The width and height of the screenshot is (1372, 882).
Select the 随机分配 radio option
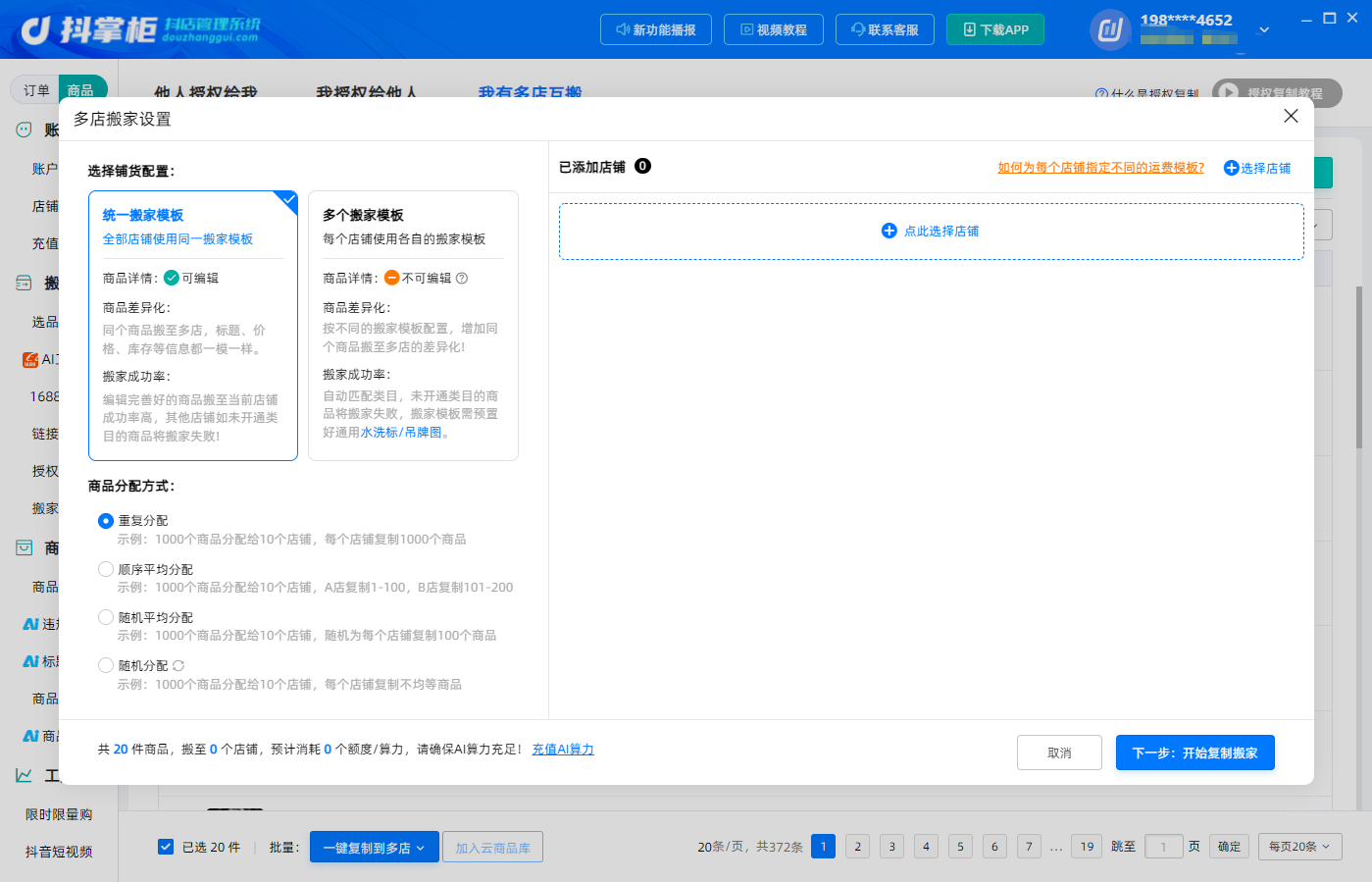(106, 665)
